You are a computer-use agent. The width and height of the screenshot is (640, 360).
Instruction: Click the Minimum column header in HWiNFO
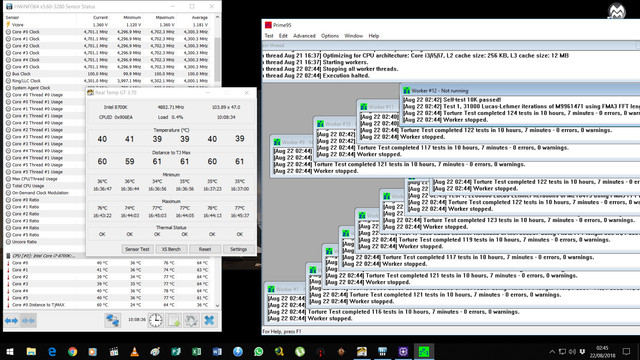[132, 18]
